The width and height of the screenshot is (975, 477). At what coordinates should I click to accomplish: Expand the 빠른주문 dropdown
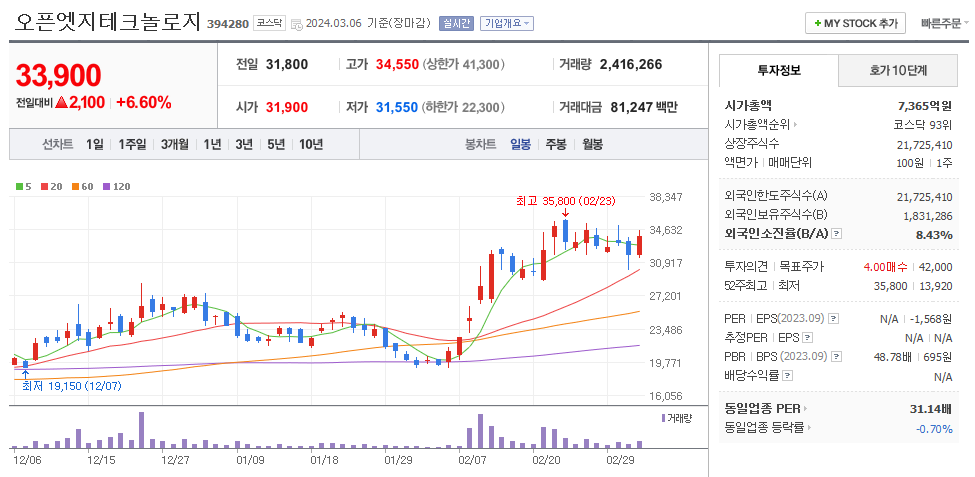(x=945, y=24)
